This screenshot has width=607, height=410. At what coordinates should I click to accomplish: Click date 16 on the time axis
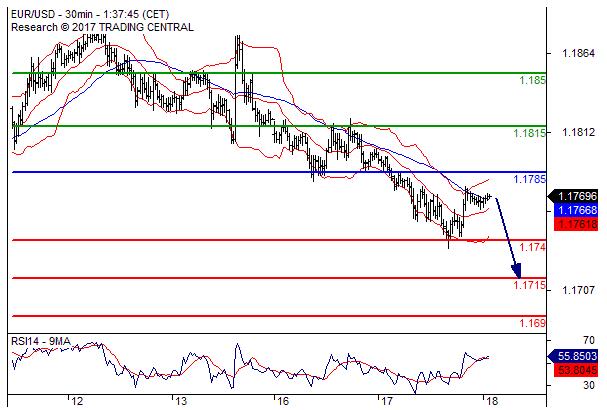tap(283, 401)
